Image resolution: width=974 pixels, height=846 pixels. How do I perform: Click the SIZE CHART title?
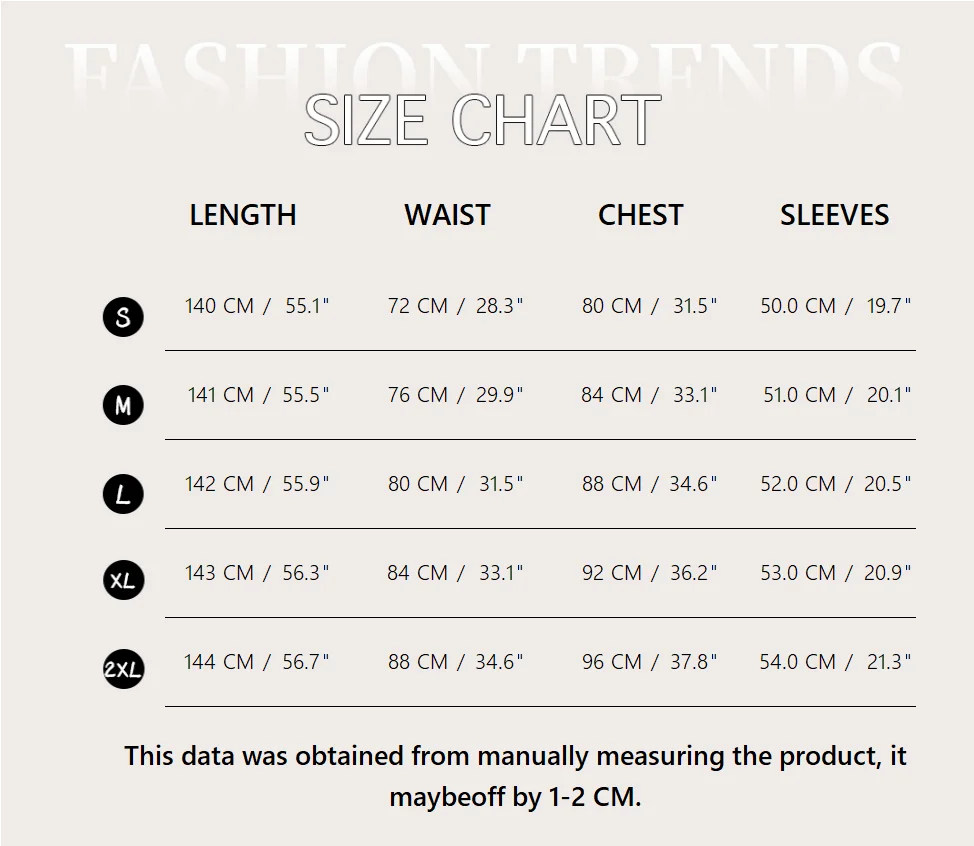tap(482, 121)
